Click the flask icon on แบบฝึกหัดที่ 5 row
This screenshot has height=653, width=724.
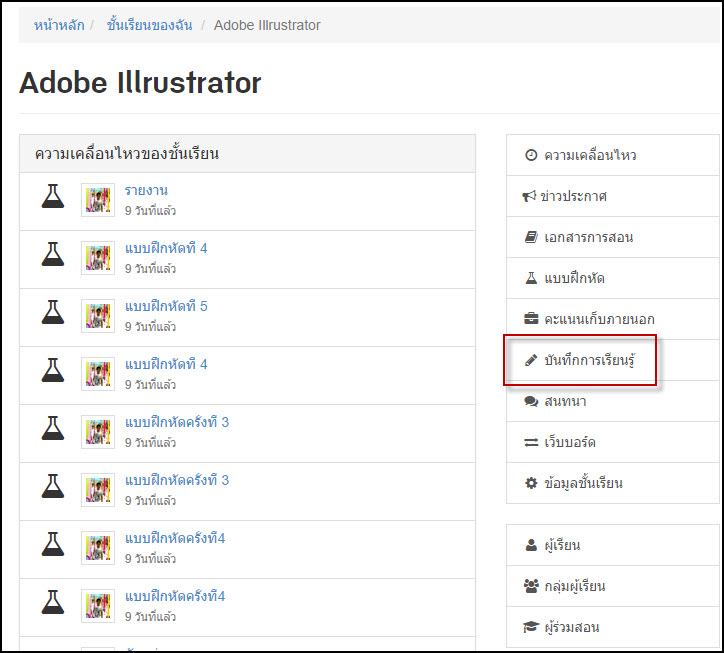coord(53,312)
